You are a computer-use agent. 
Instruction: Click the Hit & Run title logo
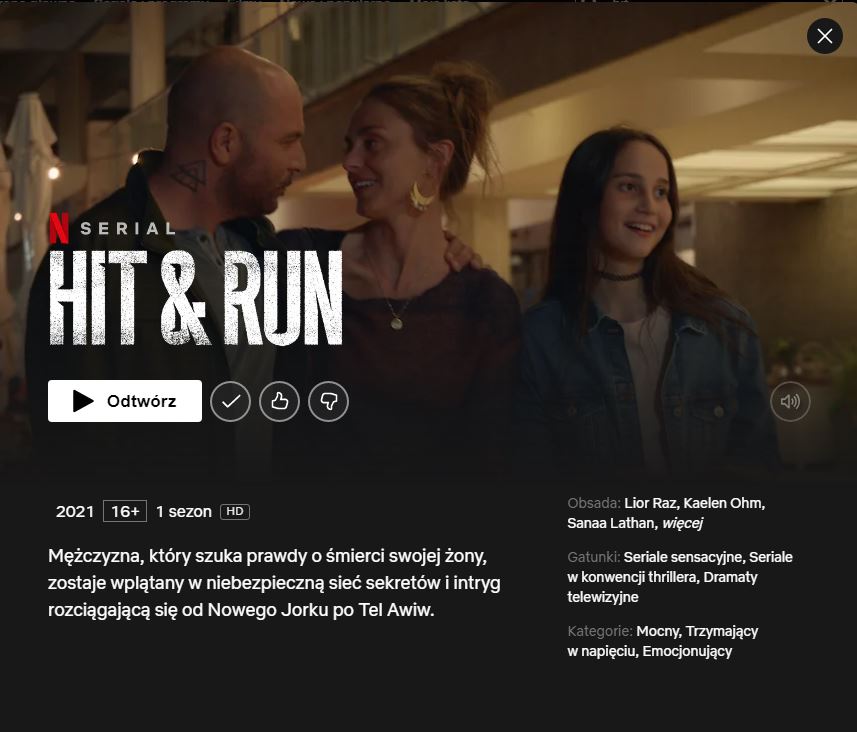tap(196, 298)
